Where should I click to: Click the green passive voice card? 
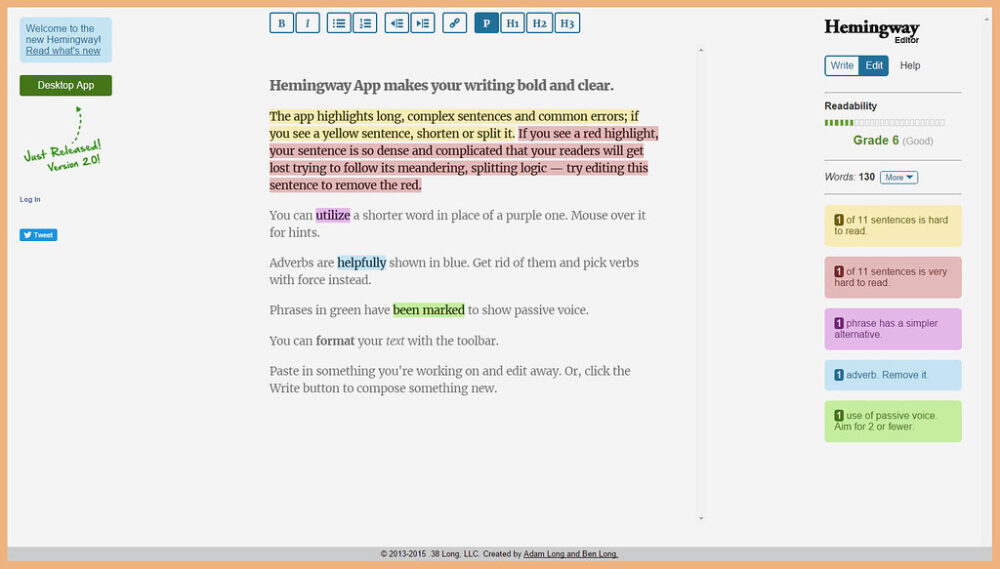point(893,421)
